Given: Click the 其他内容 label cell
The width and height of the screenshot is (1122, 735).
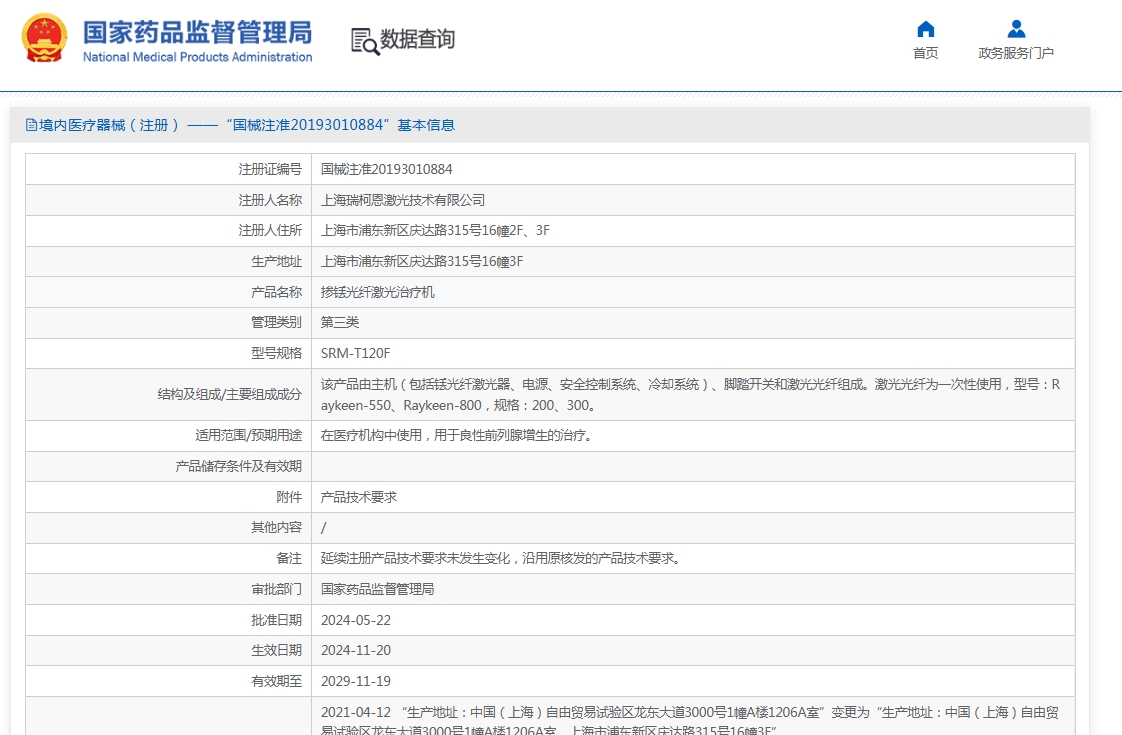Looking at the screenshot, I should point(169,527).
